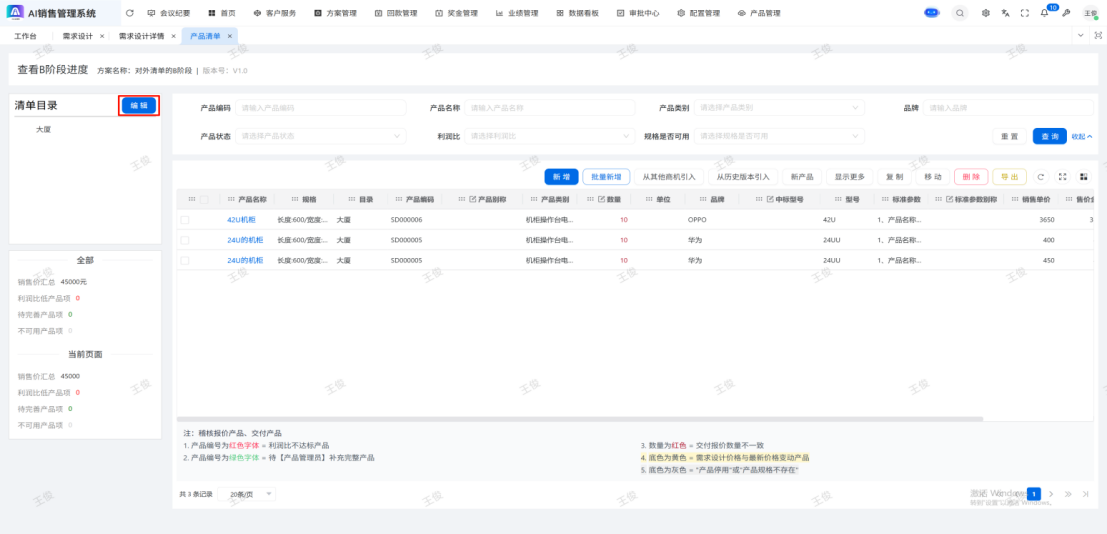Open the AI assistant robot icon
The height and width of the screenshot is (534, 1107).
click(x=932, y=13)
